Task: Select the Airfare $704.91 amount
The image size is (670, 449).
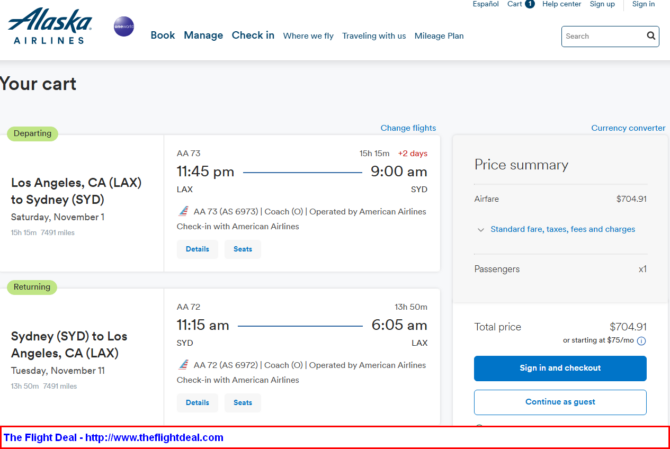Action: (631, 199)
